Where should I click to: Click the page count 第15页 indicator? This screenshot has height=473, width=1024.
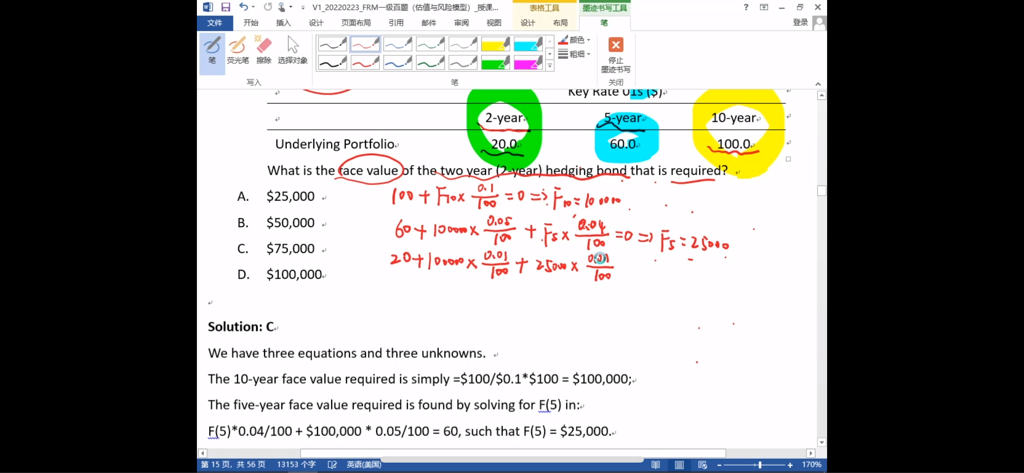point(234,465)
